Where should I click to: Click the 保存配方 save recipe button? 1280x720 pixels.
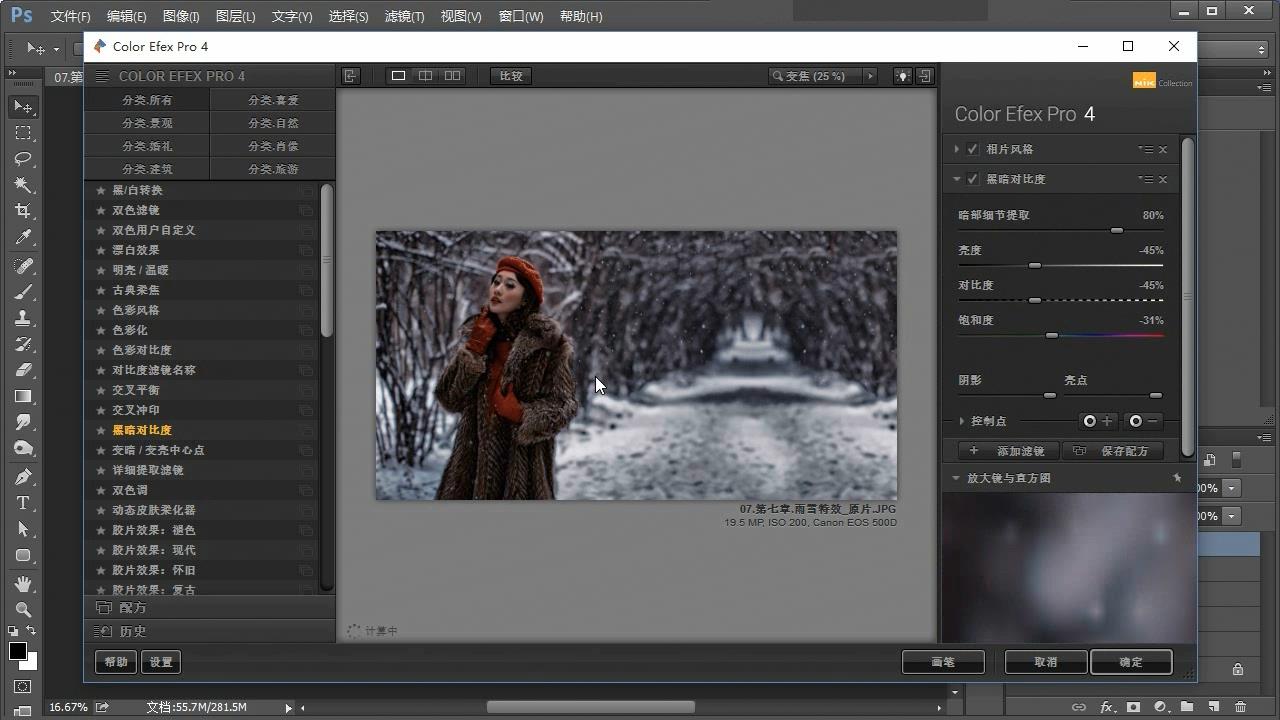click(x=1114, y=451)
